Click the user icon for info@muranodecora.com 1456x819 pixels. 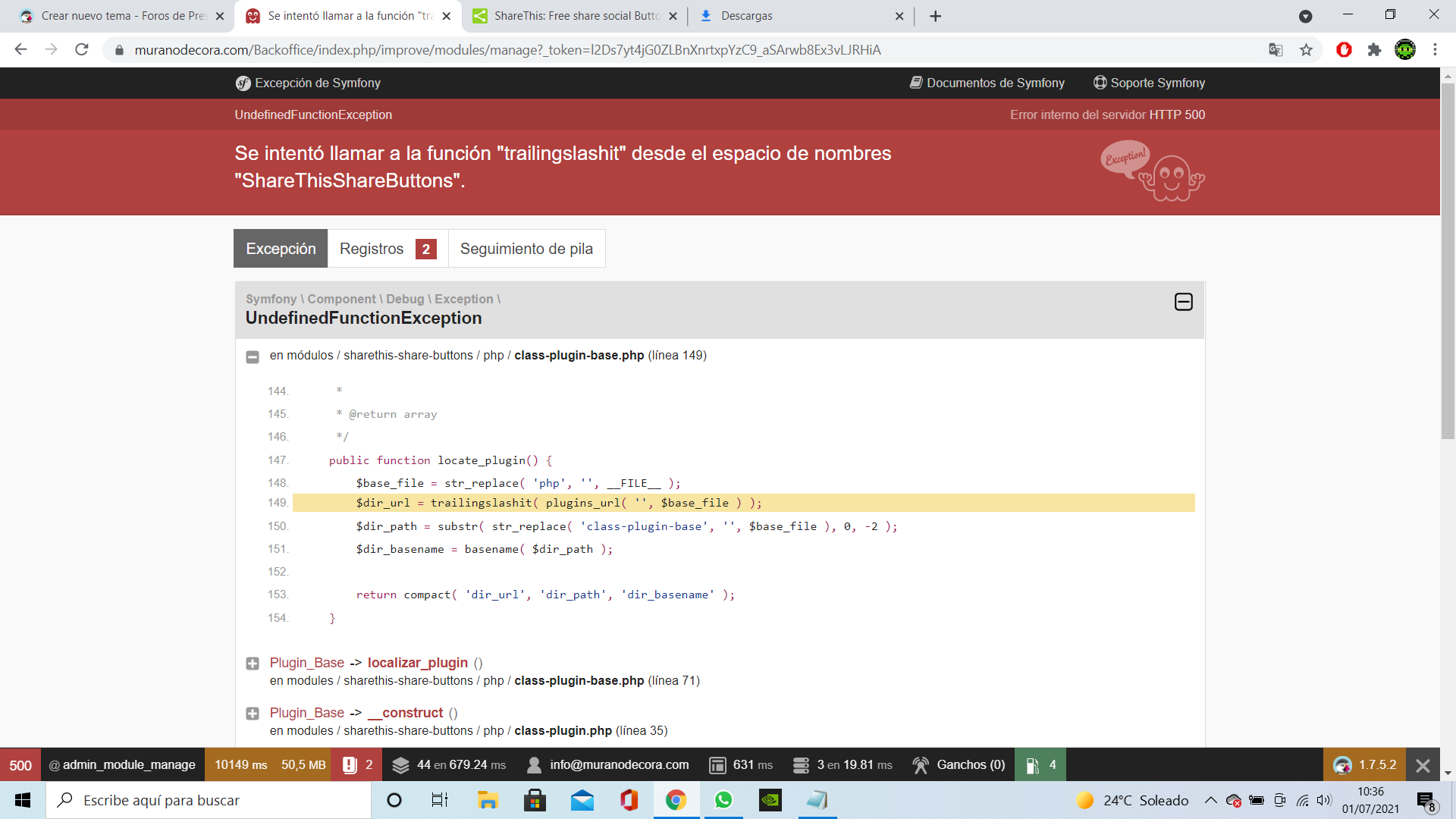coord(535,765)
